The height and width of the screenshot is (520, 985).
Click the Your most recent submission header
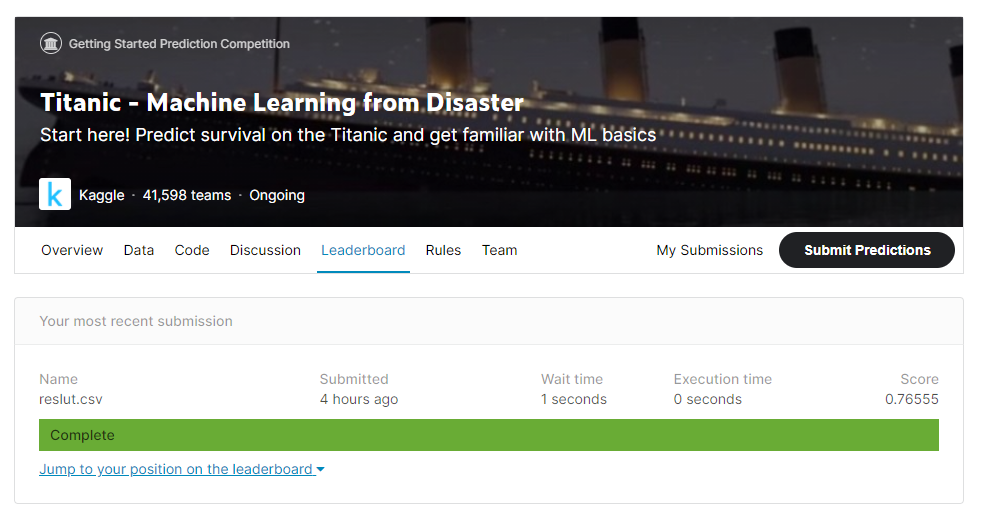(136, 321)
